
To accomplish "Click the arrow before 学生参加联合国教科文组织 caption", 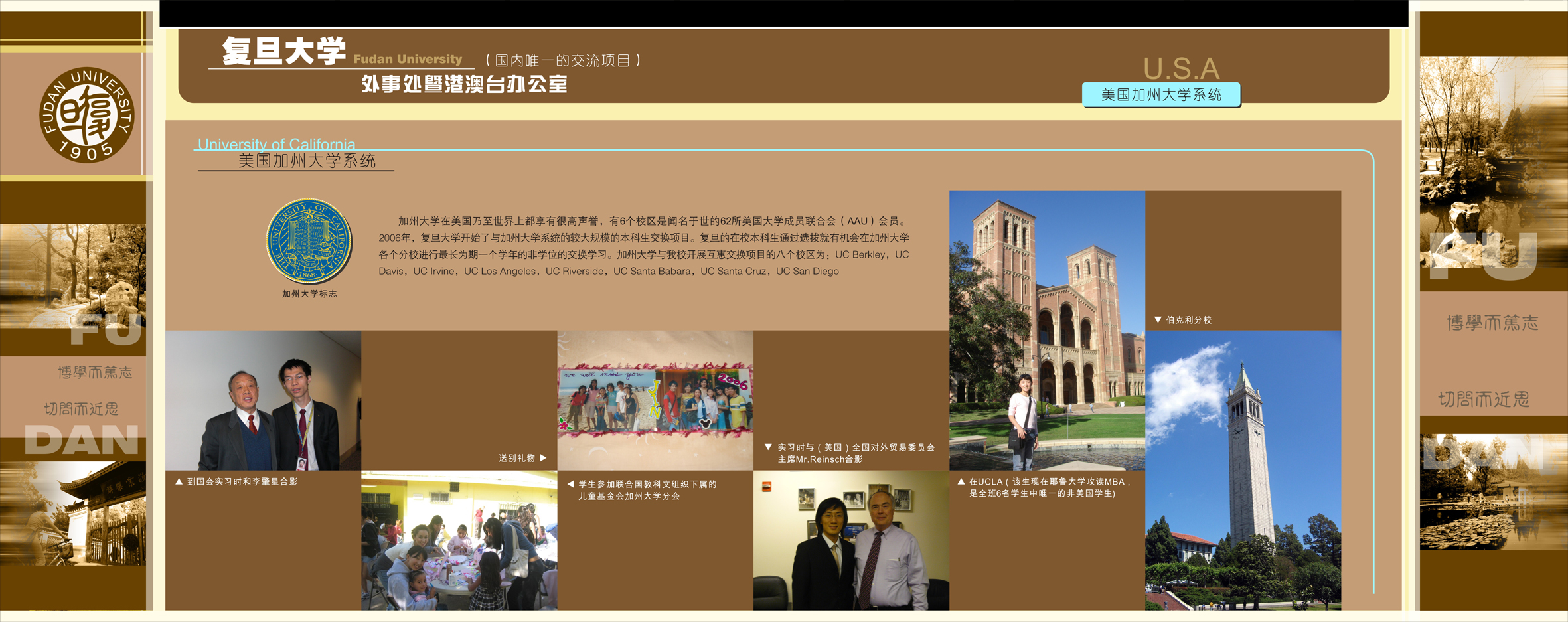I will click(x=570, y=485).
